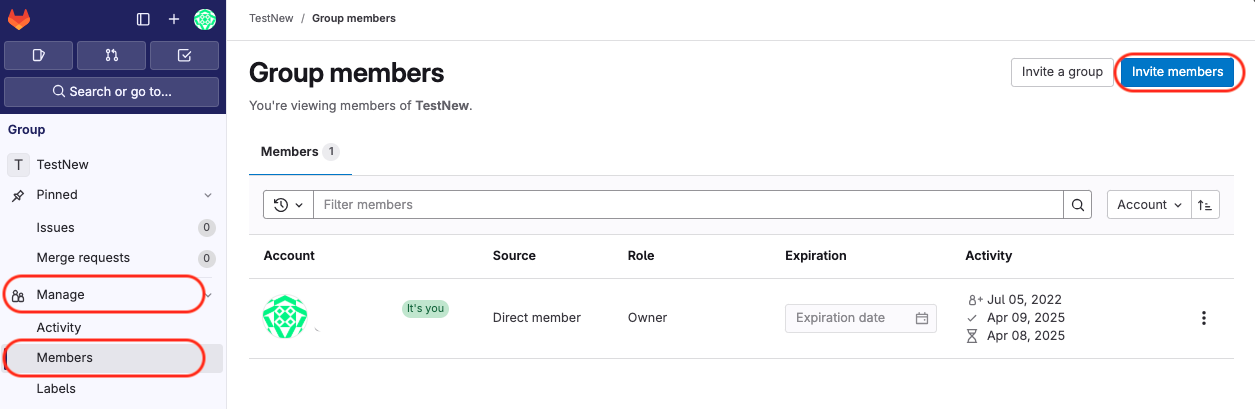
Task: Open the user avatar menu in sidebar
Action: [x=205, y=19]
